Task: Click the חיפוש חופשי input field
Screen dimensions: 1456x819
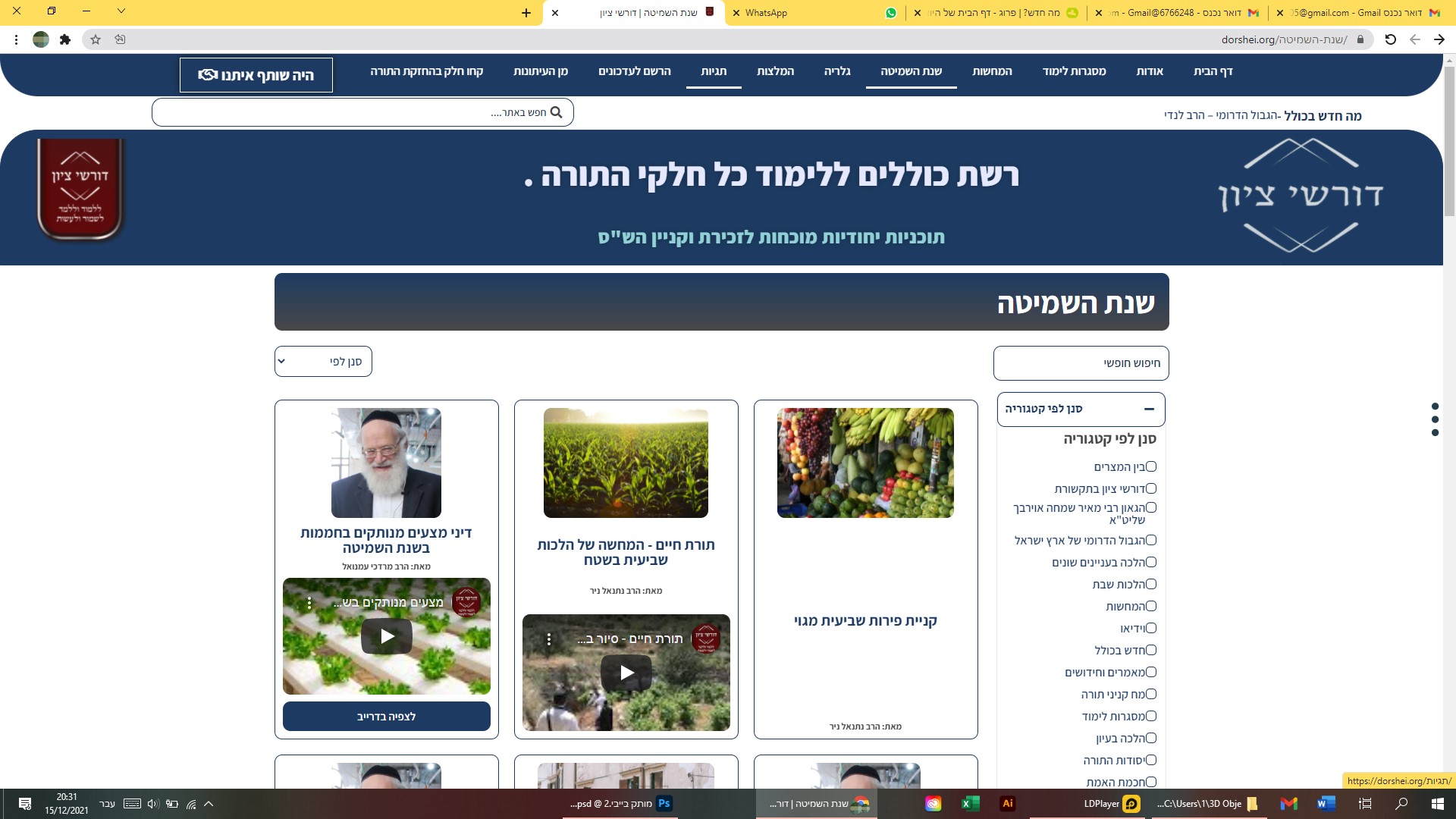Action: tap(1081, 363)
